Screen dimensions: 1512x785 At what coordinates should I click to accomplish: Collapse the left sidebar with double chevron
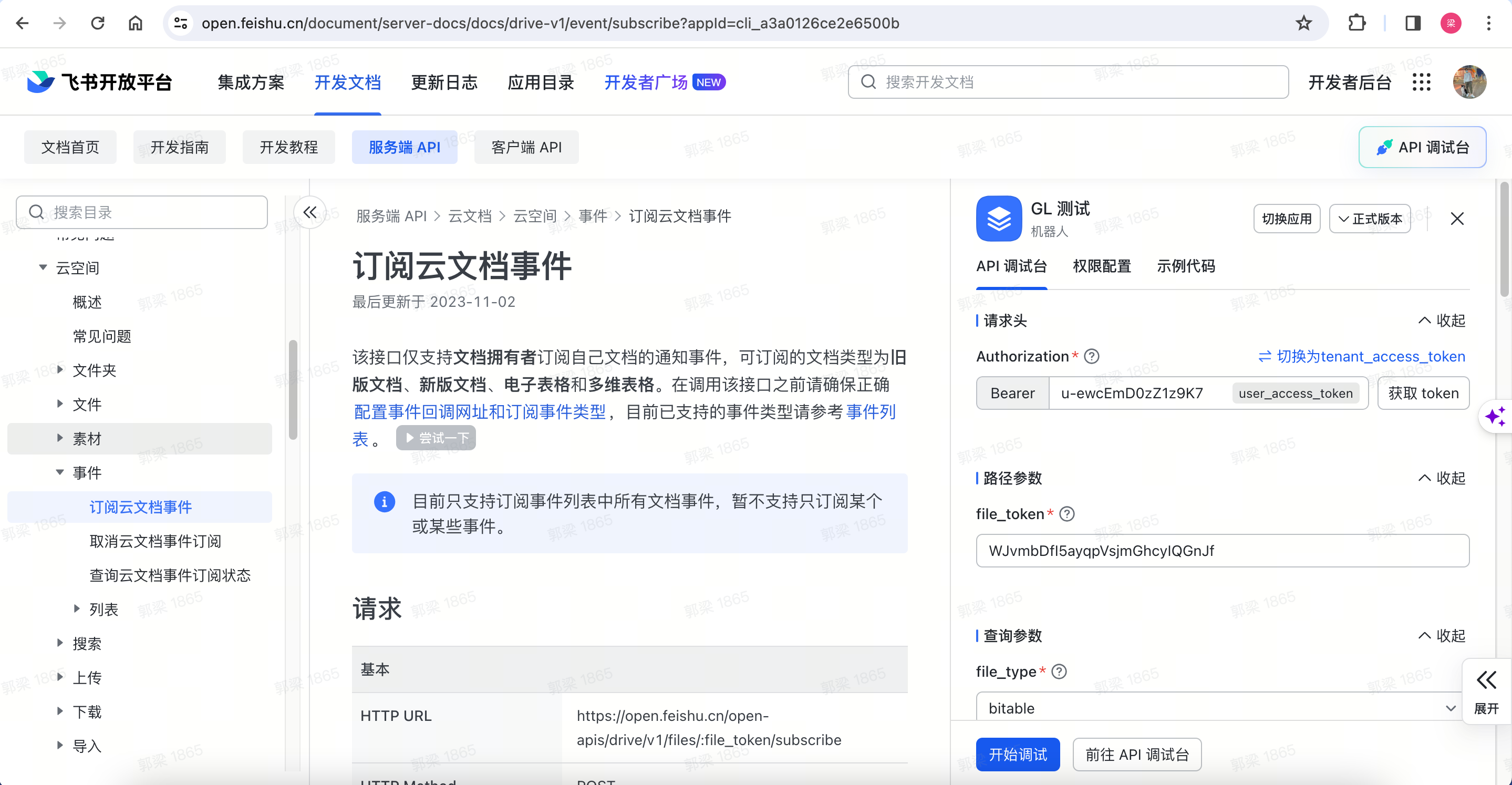310,213
